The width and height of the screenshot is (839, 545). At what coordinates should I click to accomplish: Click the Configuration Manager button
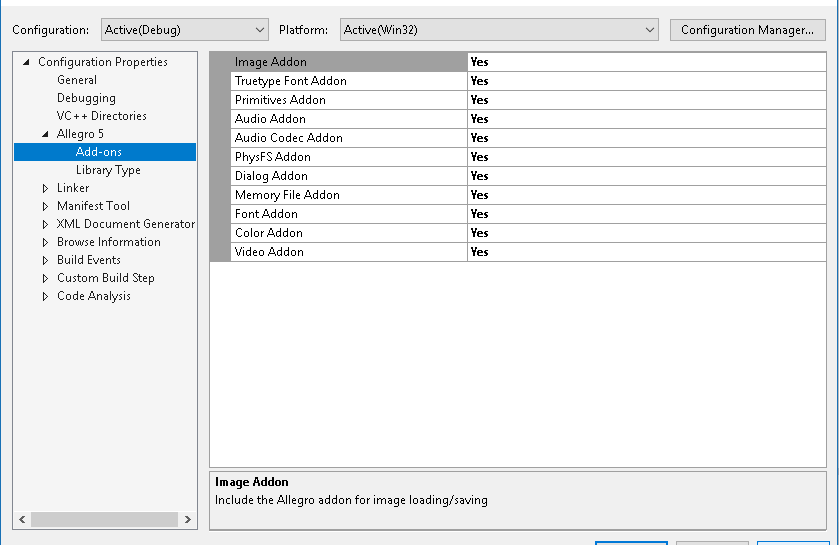pos(747,30)
